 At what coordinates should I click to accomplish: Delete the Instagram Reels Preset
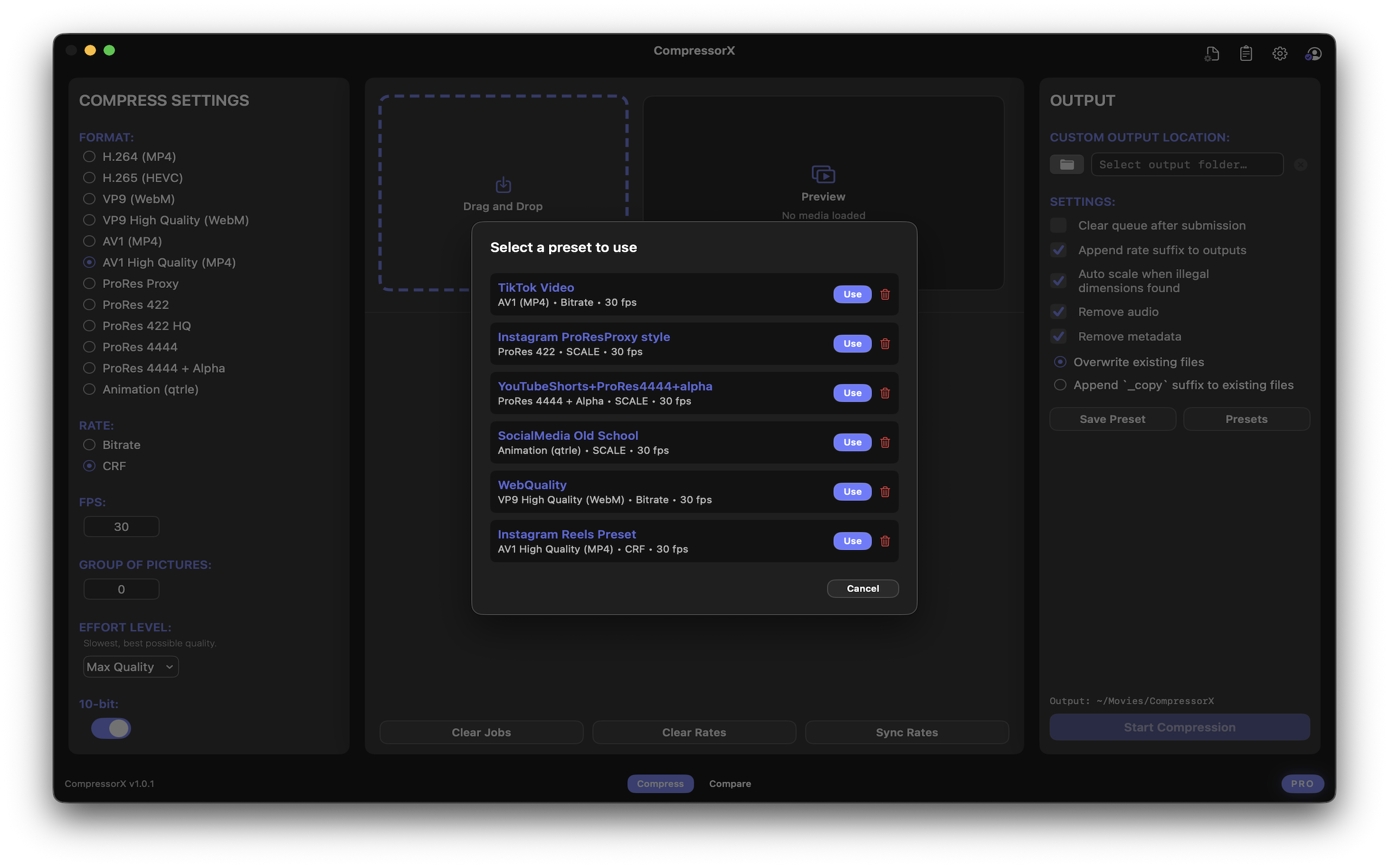point(884,540)
